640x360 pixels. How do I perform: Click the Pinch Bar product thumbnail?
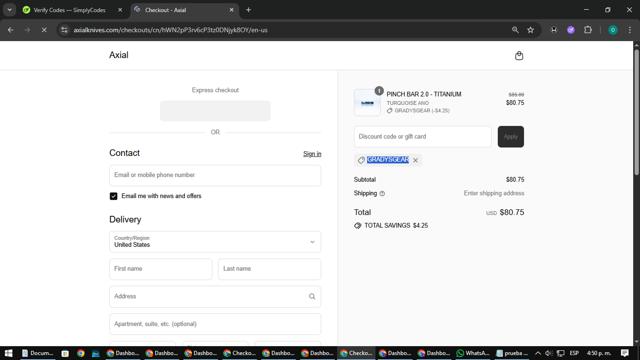click(367, 103)
